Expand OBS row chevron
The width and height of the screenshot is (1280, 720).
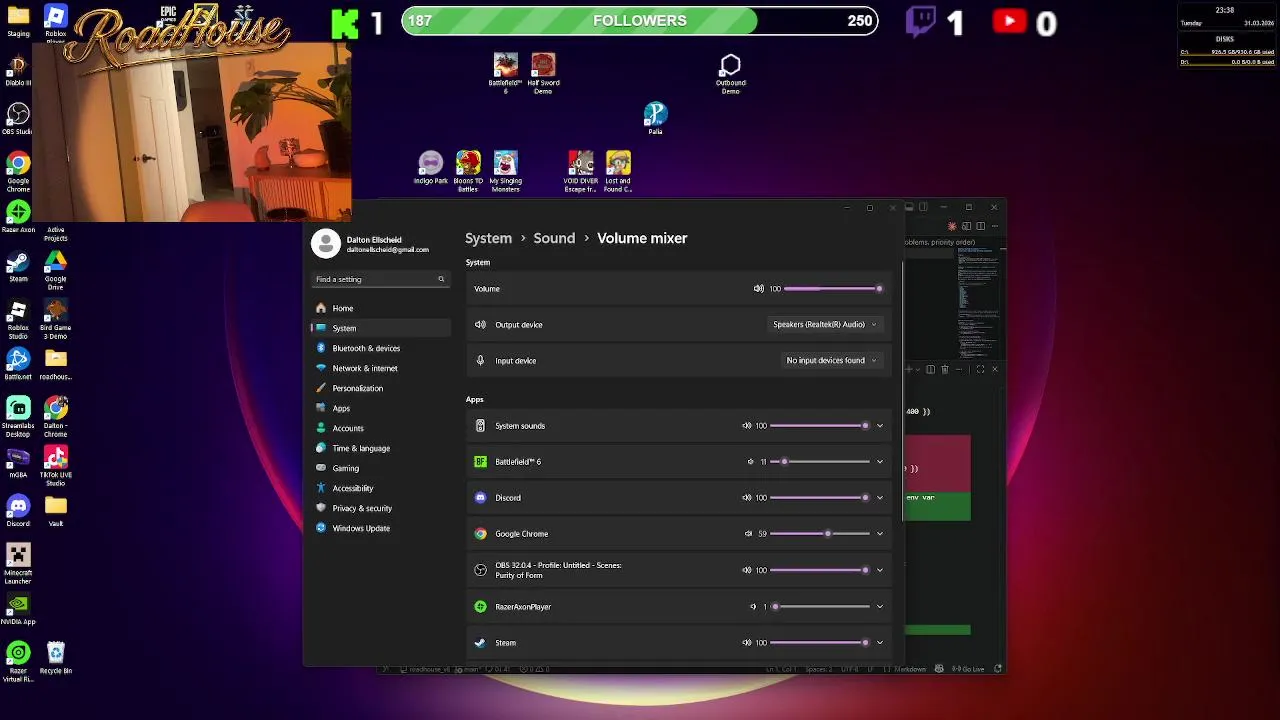coord(880,570)
